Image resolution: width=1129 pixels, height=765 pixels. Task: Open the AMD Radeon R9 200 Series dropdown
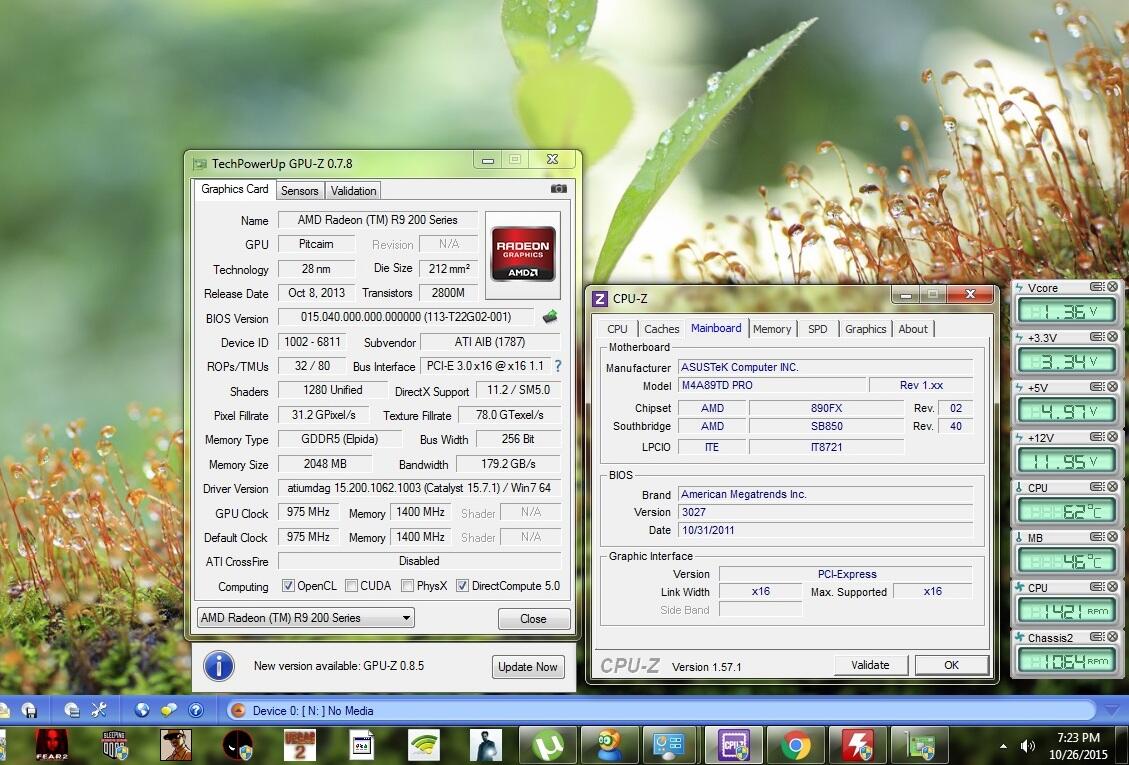(305, 618)
